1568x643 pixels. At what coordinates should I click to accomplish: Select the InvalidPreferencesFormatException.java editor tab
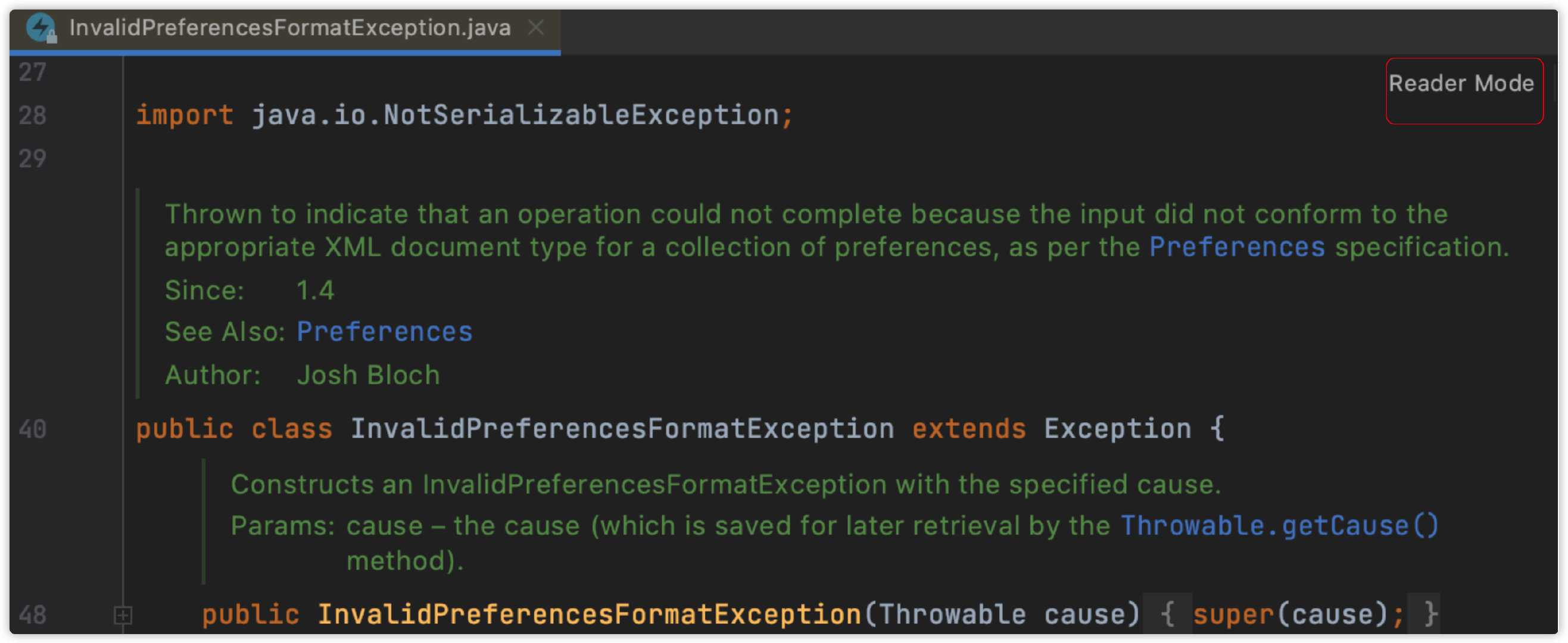pyautogui.click(x=289, y=28)
